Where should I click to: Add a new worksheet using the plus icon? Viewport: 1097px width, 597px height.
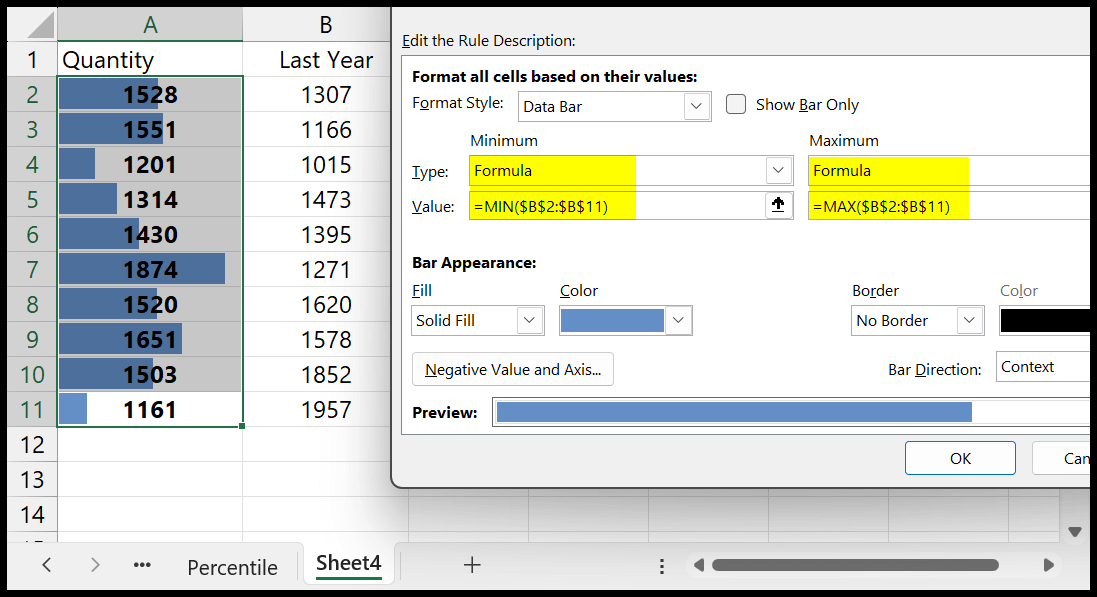[x=472, y=565]
